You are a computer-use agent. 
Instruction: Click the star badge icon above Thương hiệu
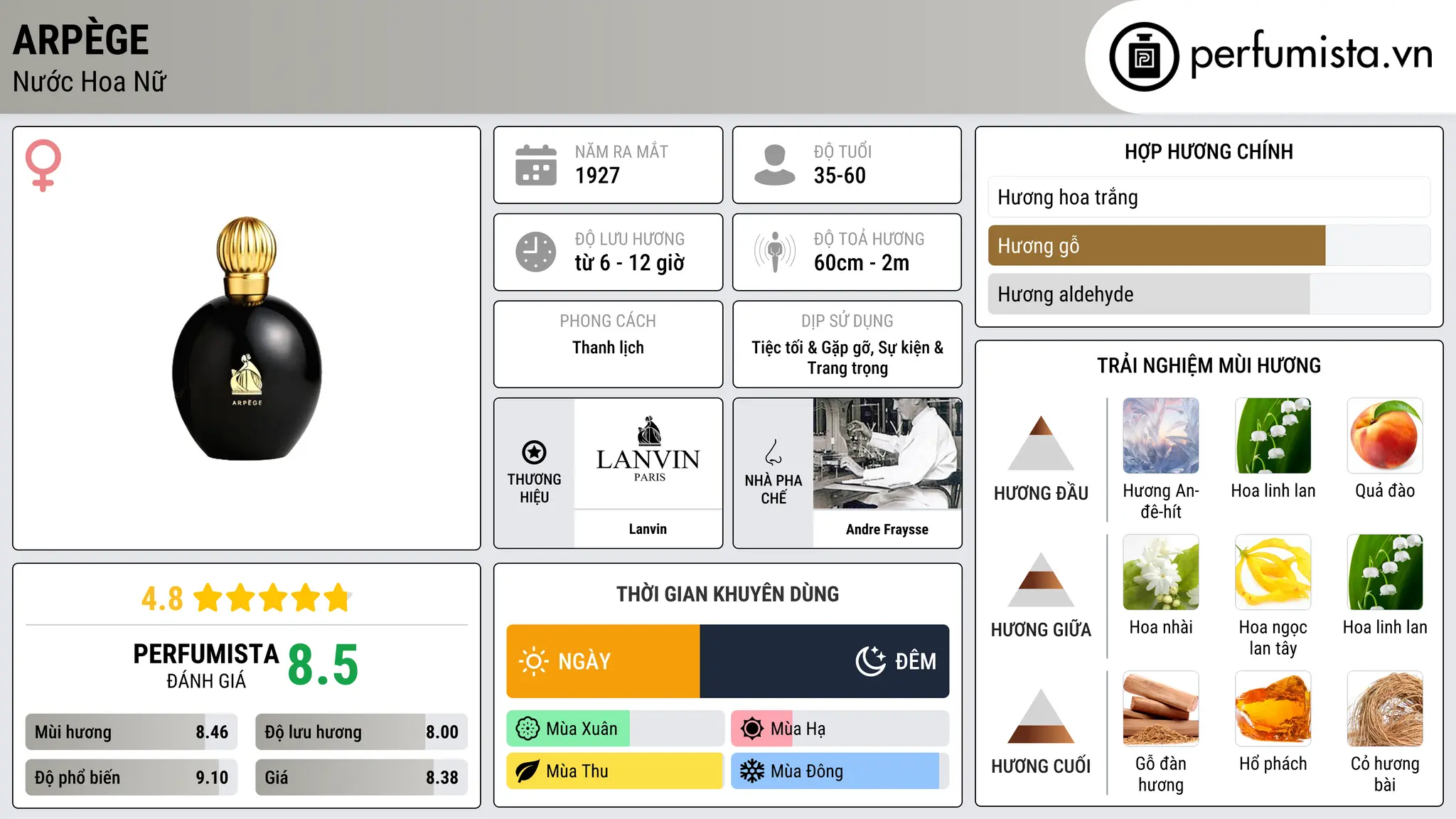(x=534, y=452)
